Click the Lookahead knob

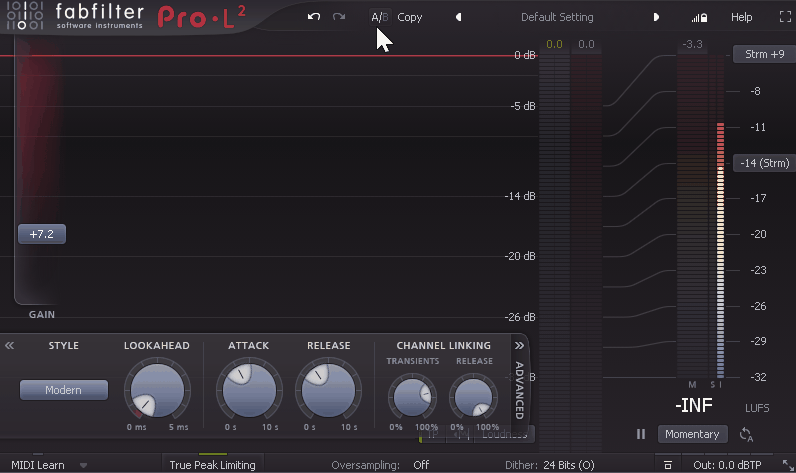click(x=157, y=390)
